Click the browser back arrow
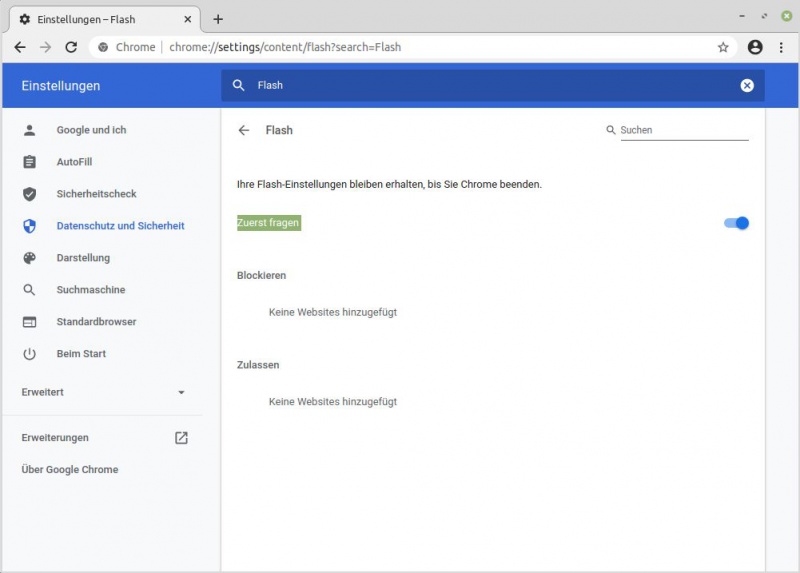Viewport: 800px width, 573px height. [x=20, y=47]
